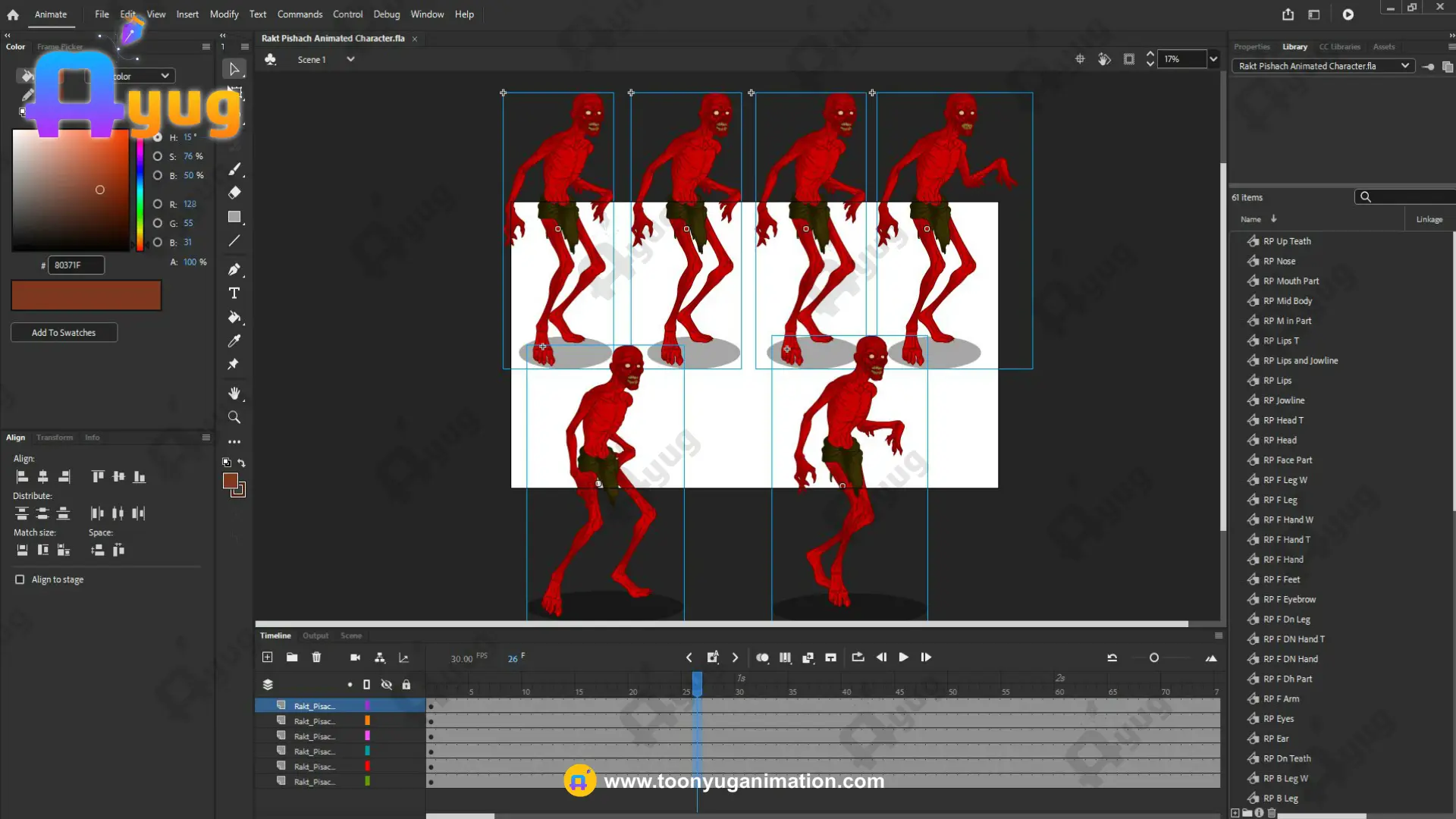Select the Text tool
This screenshot has height=819, width=1456.
234,293
